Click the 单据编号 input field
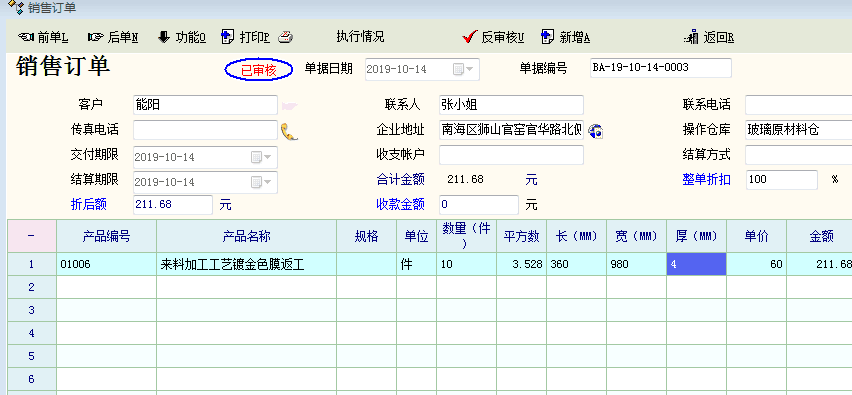Image resolution: width=852 pixels, height=395 pixels. (660, 68)
